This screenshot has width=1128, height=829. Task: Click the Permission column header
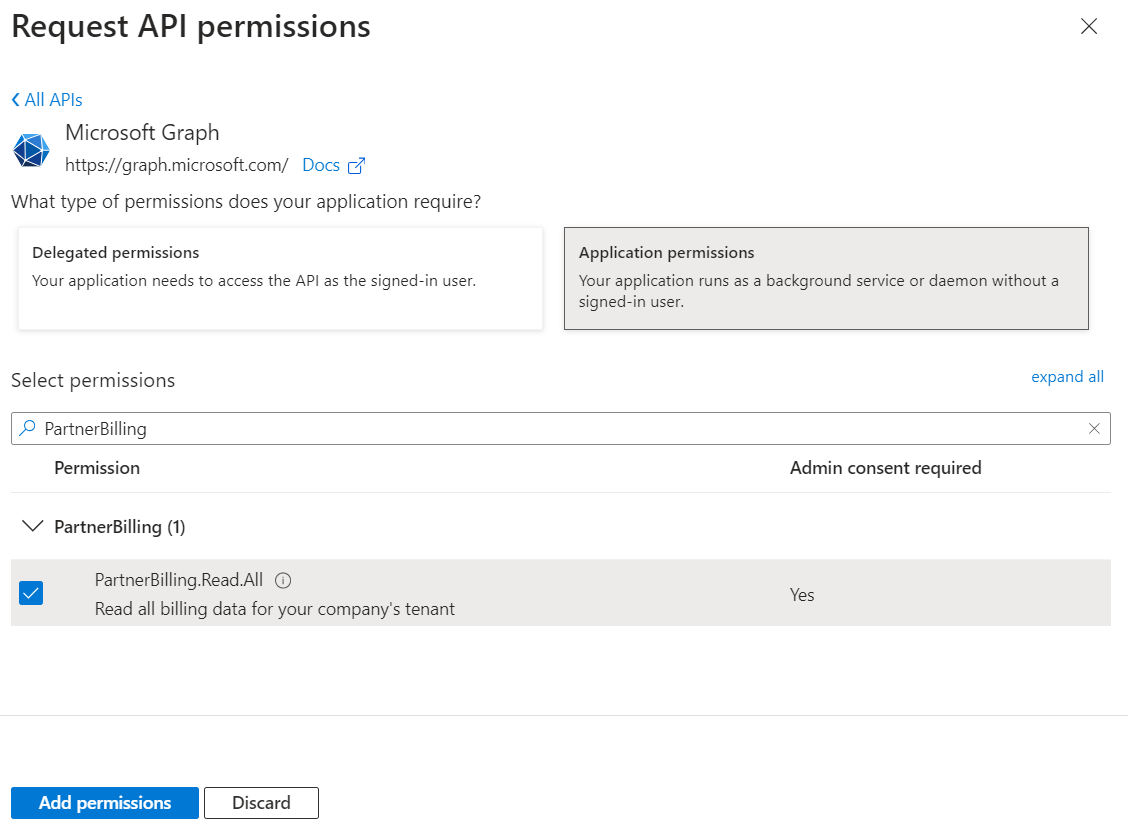97,468
